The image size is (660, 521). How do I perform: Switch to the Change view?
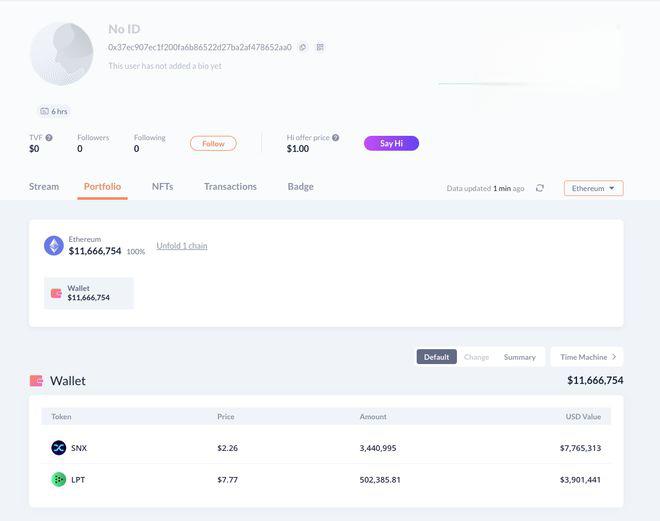476,357
